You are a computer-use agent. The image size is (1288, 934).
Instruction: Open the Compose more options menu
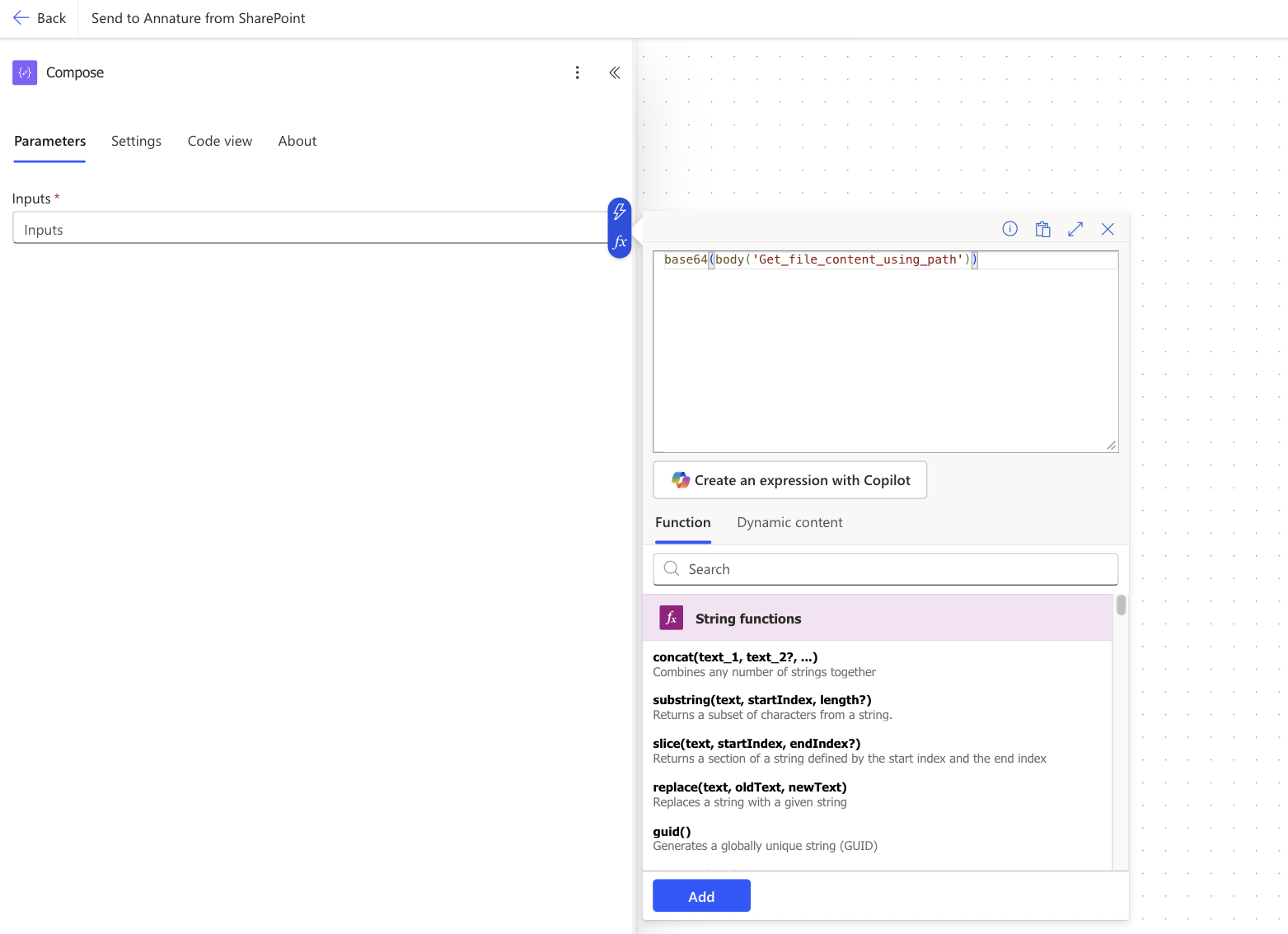577,72
